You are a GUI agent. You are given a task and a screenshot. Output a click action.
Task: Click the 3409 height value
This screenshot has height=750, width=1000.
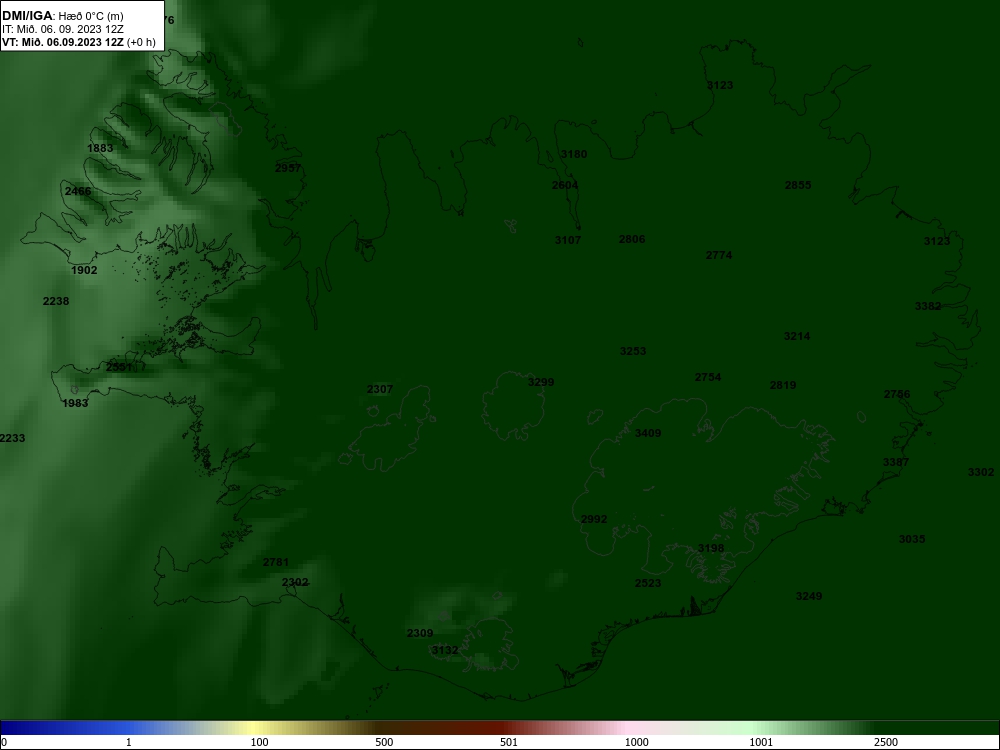[x=648, y=433]
